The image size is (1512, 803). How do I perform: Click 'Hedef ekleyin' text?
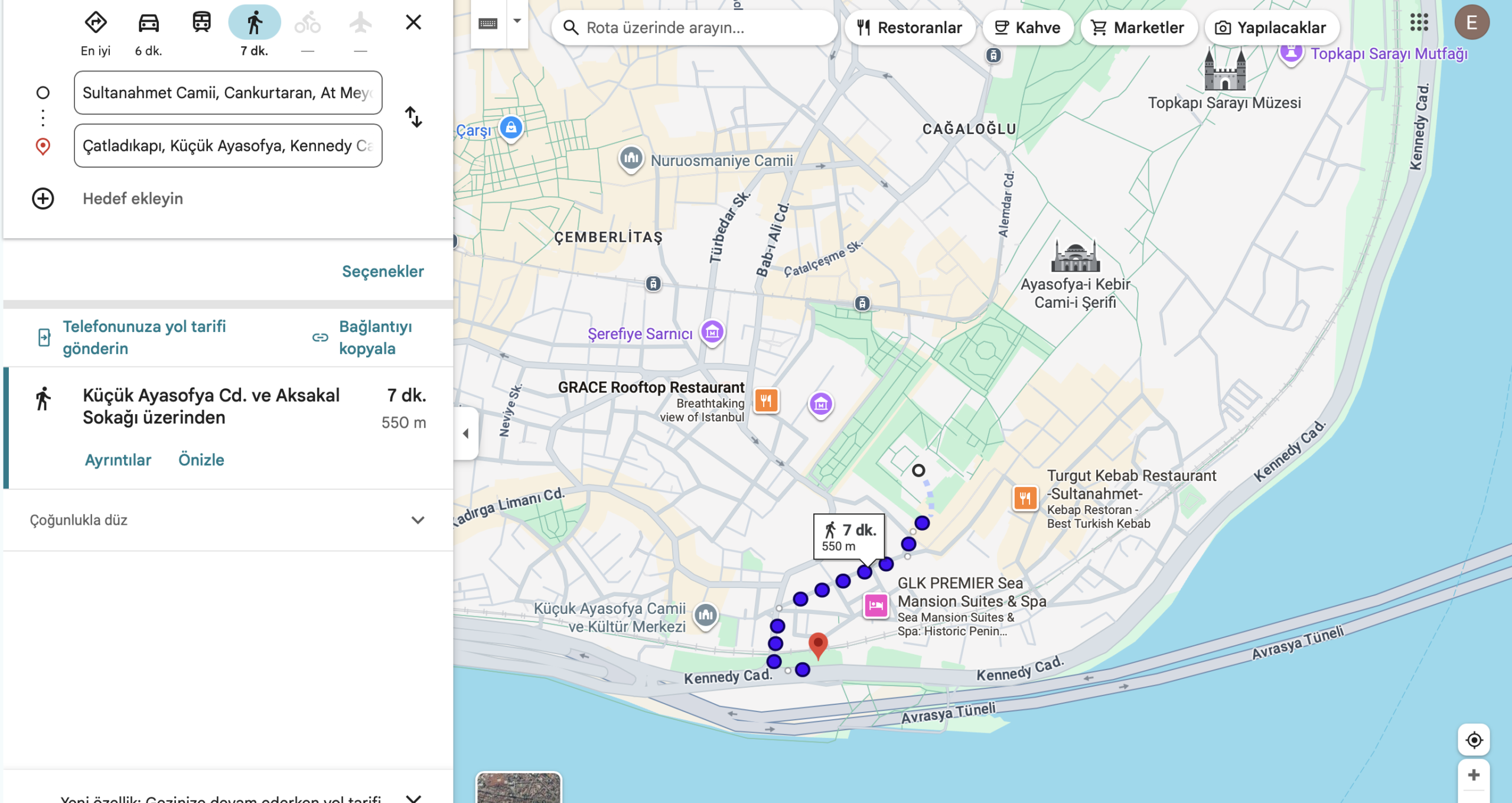133,199
